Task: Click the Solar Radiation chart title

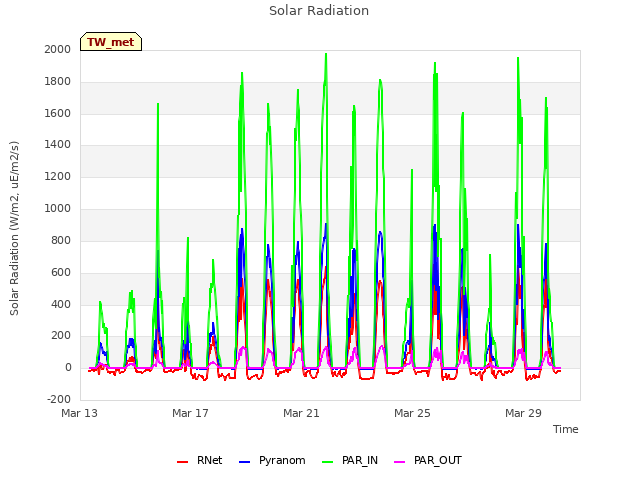Action: (319, 11)
